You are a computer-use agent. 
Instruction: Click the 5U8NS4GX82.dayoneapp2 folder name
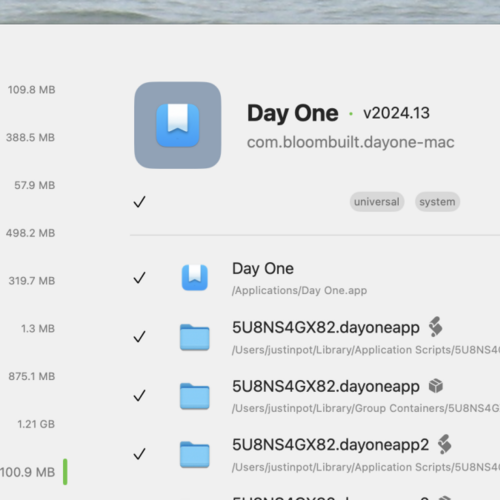tap(330, 445)
